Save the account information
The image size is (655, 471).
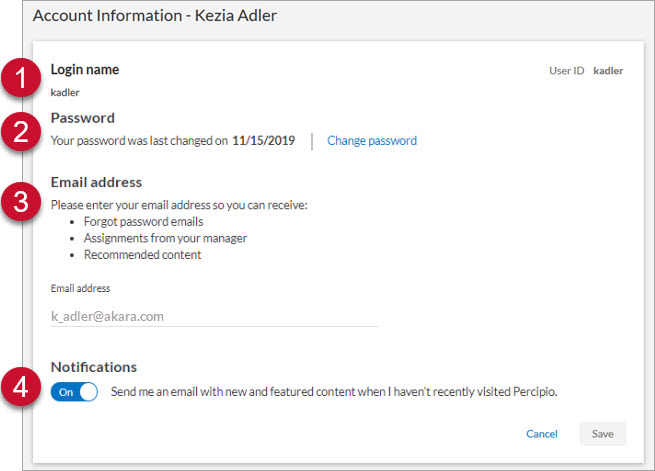click(603, 434)
